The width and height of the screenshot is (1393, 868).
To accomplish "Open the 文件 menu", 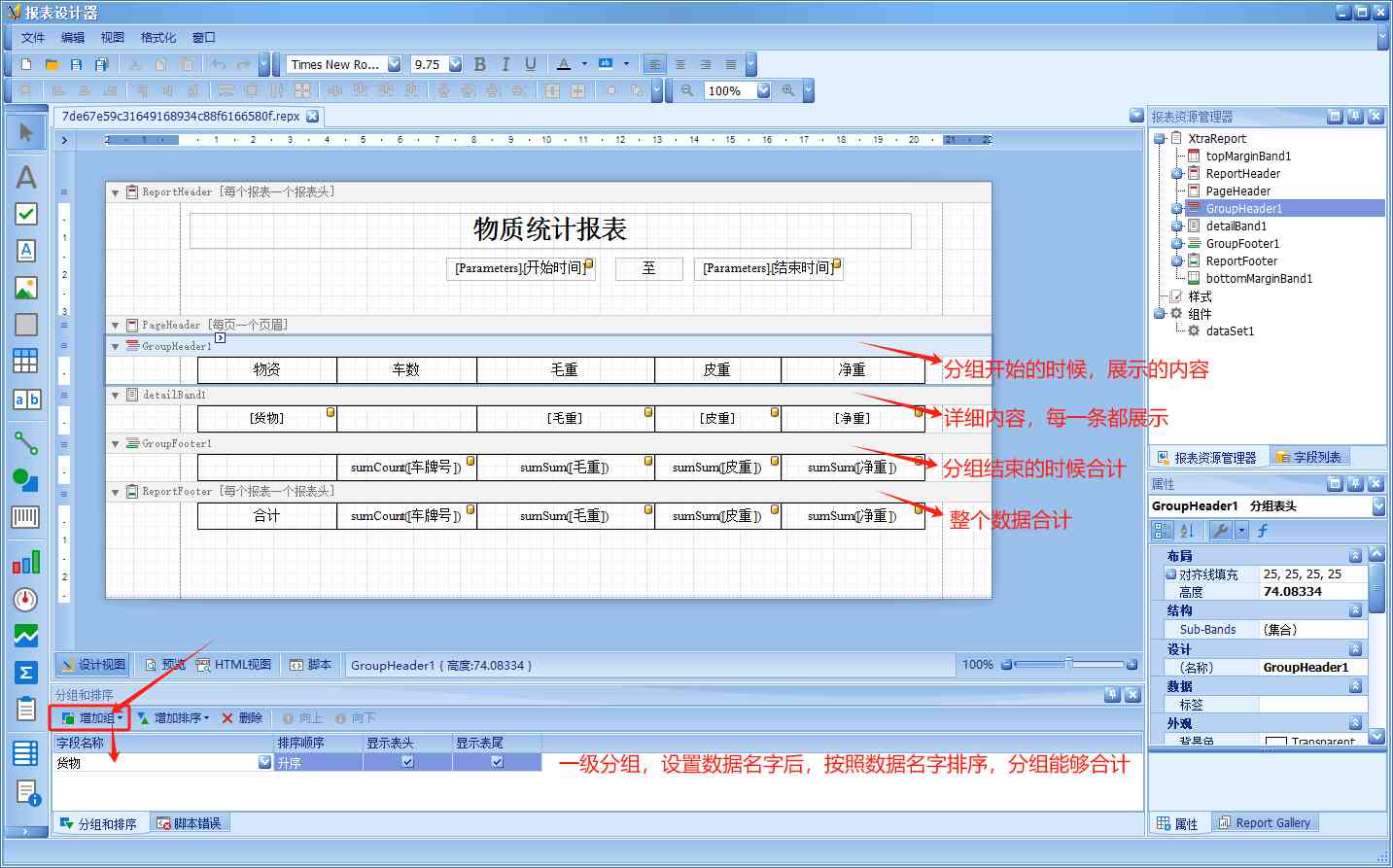I will pyautogui.click(x=33, y=38).
